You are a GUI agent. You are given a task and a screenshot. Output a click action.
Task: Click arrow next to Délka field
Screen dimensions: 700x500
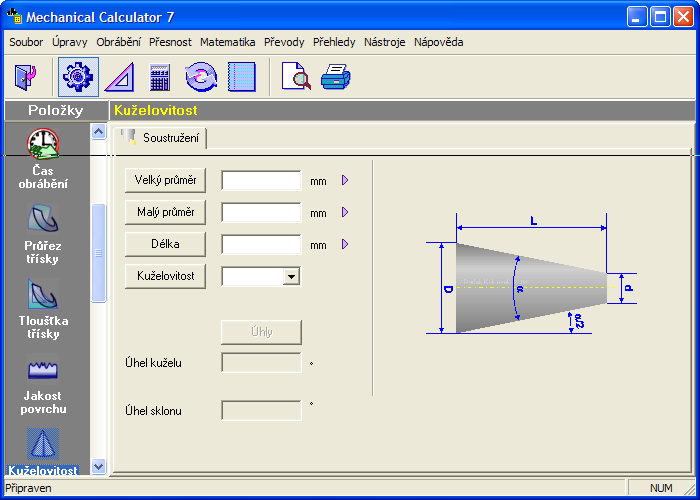[345, 244]
